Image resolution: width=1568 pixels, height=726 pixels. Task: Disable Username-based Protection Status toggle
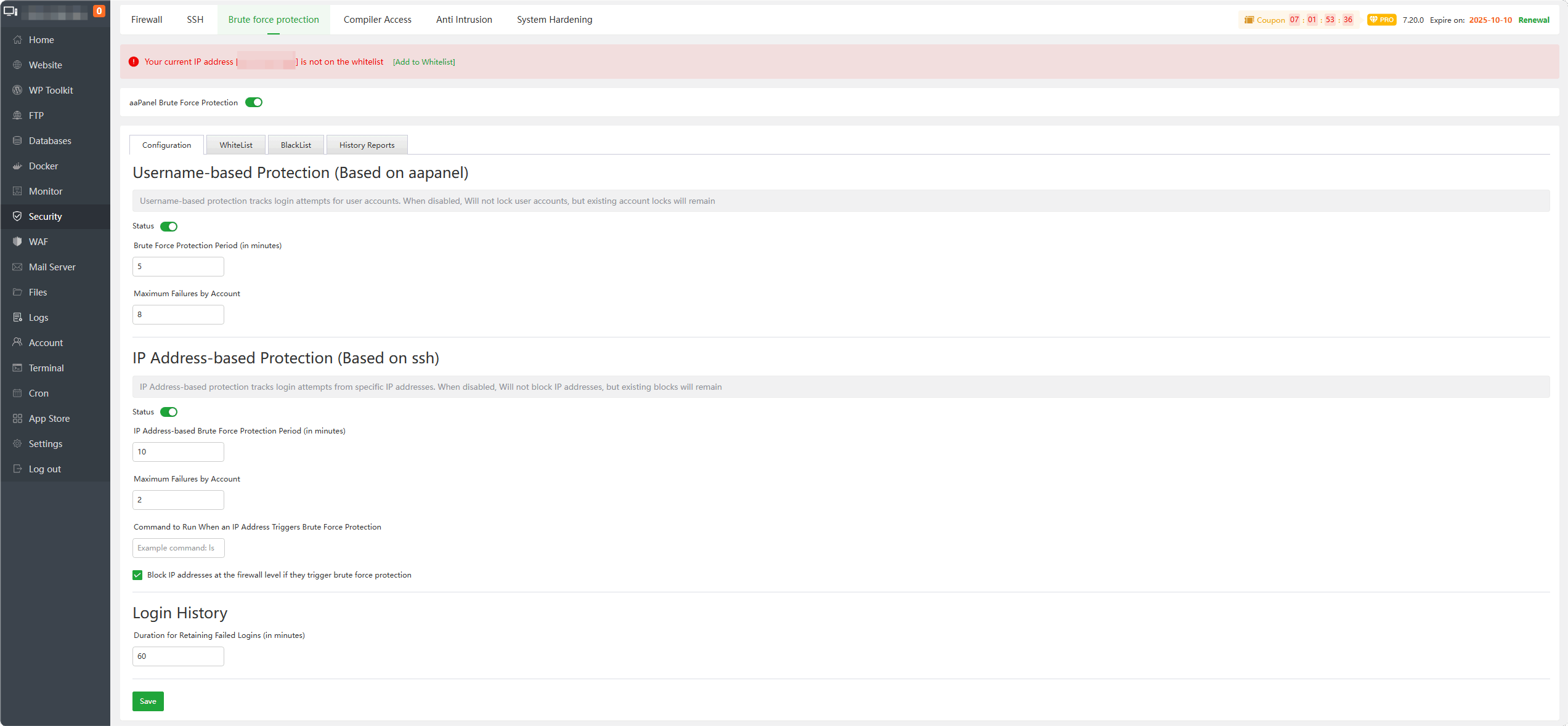coord(169,226)
